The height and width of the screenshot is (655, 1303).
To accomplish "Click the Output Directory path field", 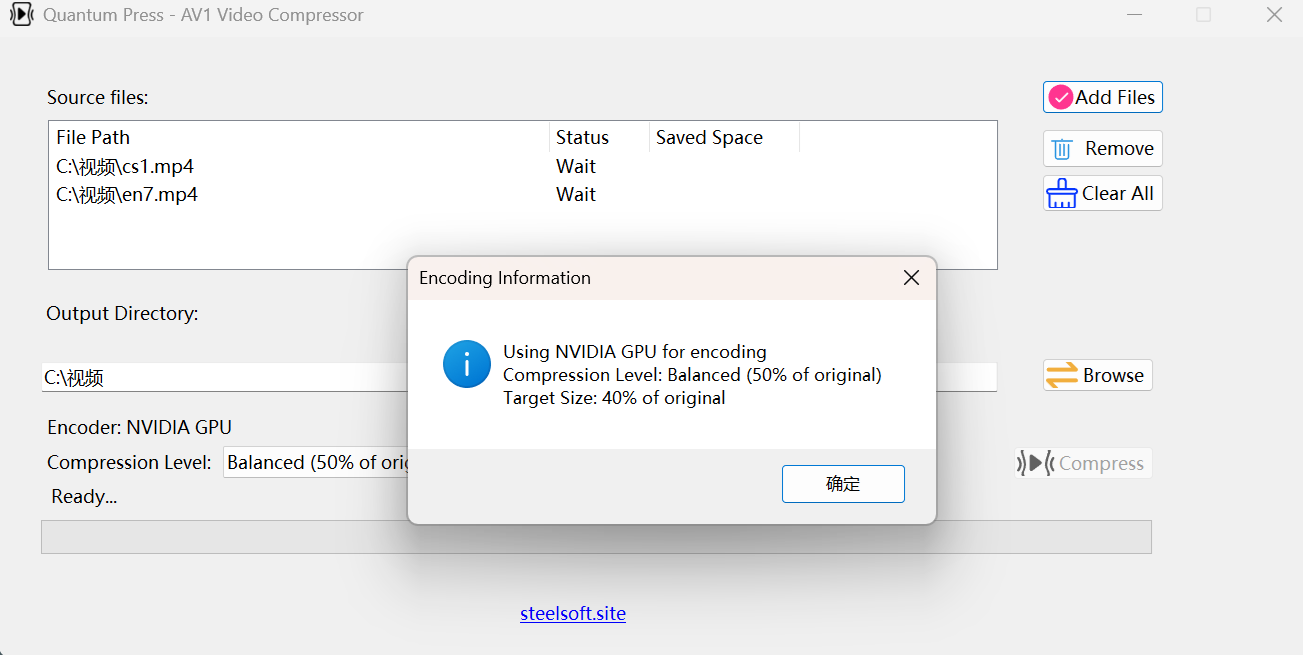I will pyautogui.click(x=200, y=377).
